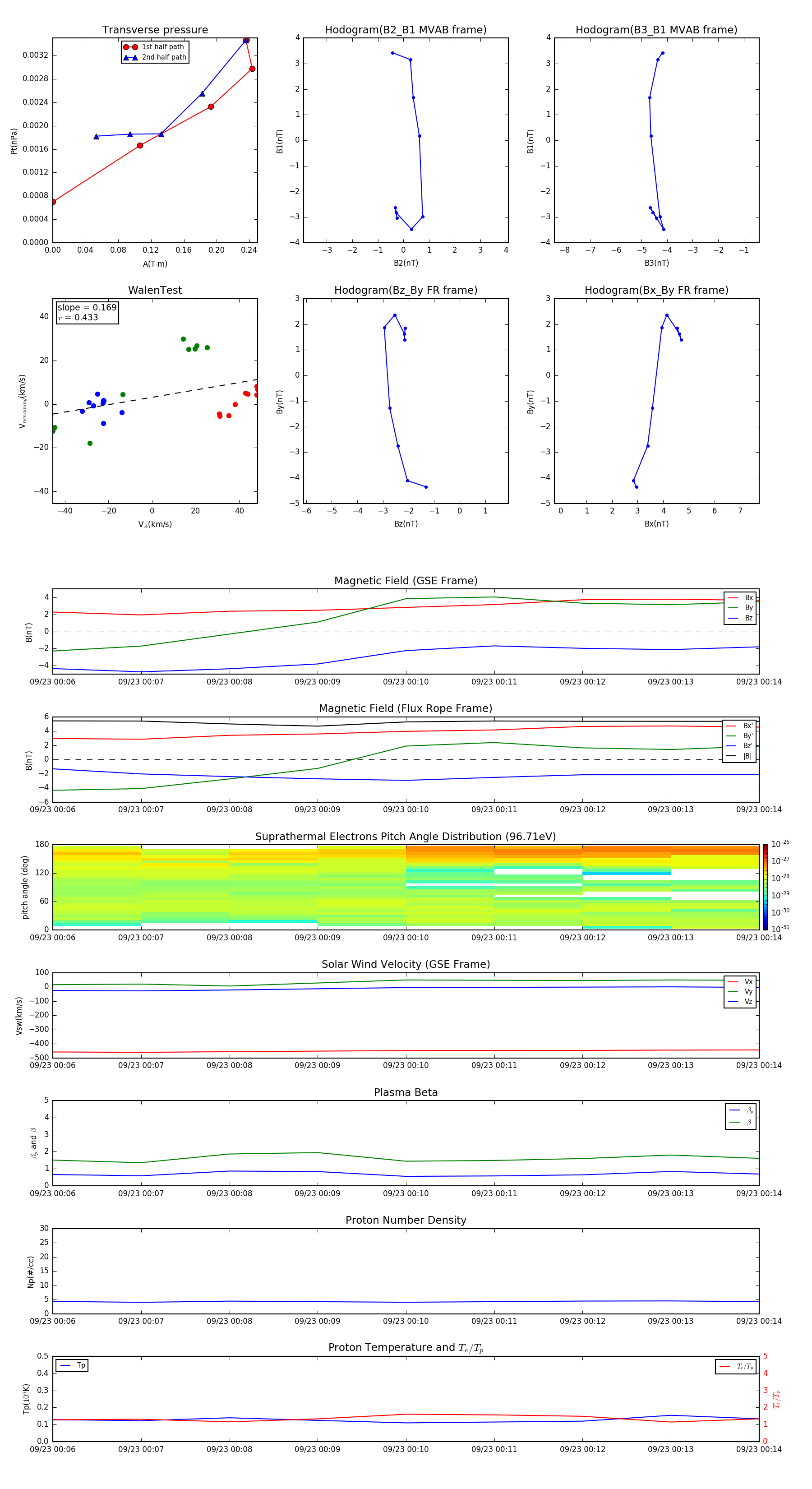Click the Suprathermal Electrons Pitch Angle Distribution title
812x1489 pixels.
[x=406, y=837]
